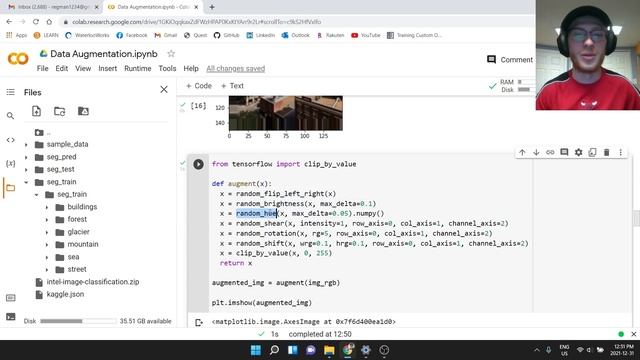Open the Help menu
The image size is (640, 360).
pyautogui.click(x=191, y=69)
